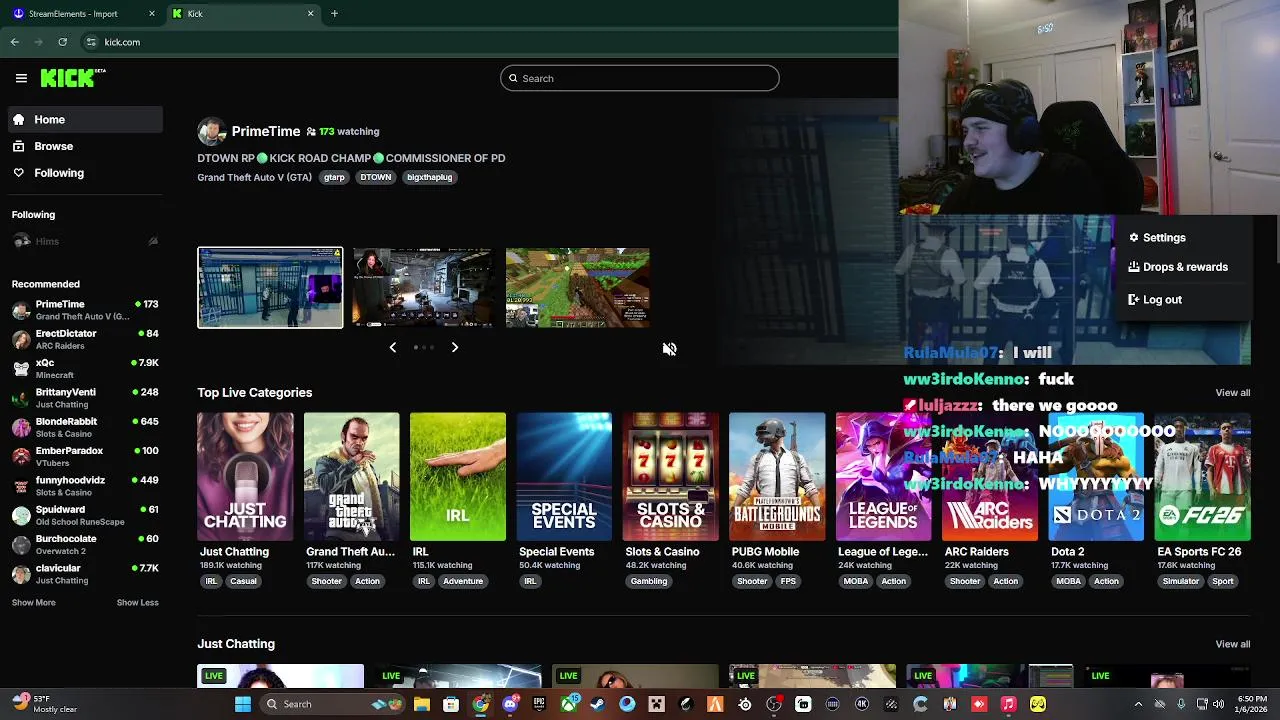Click the Windows Start button

[x=242, y=704]
